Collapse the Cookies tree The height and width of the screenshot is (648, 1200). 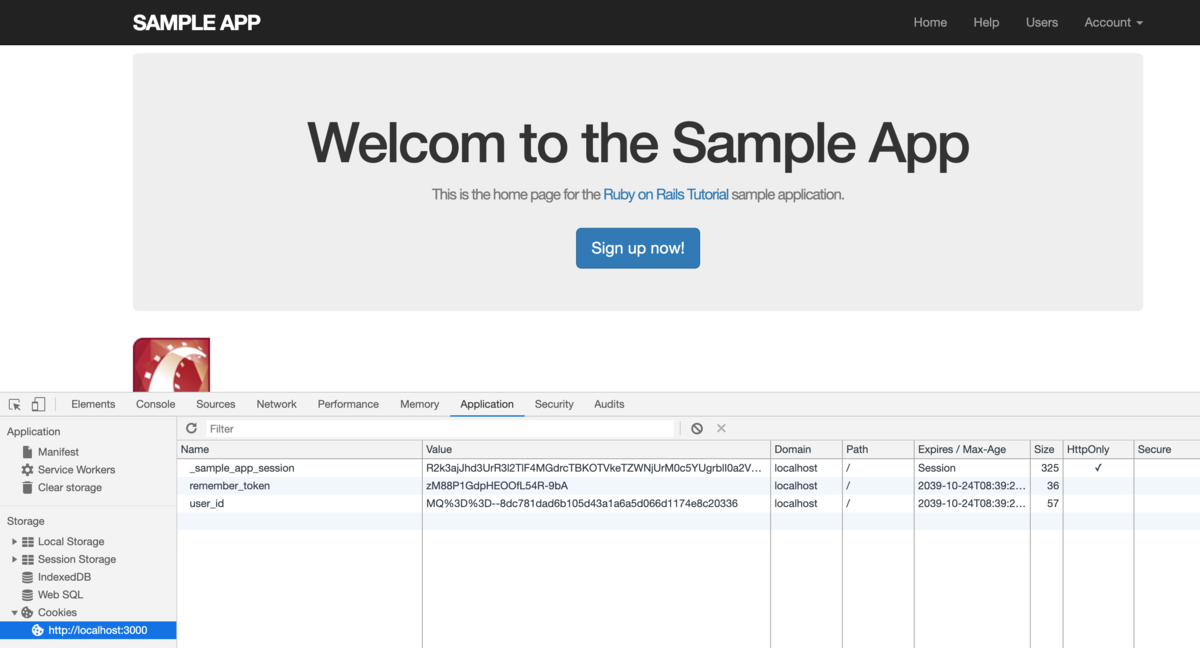point(14,613)
